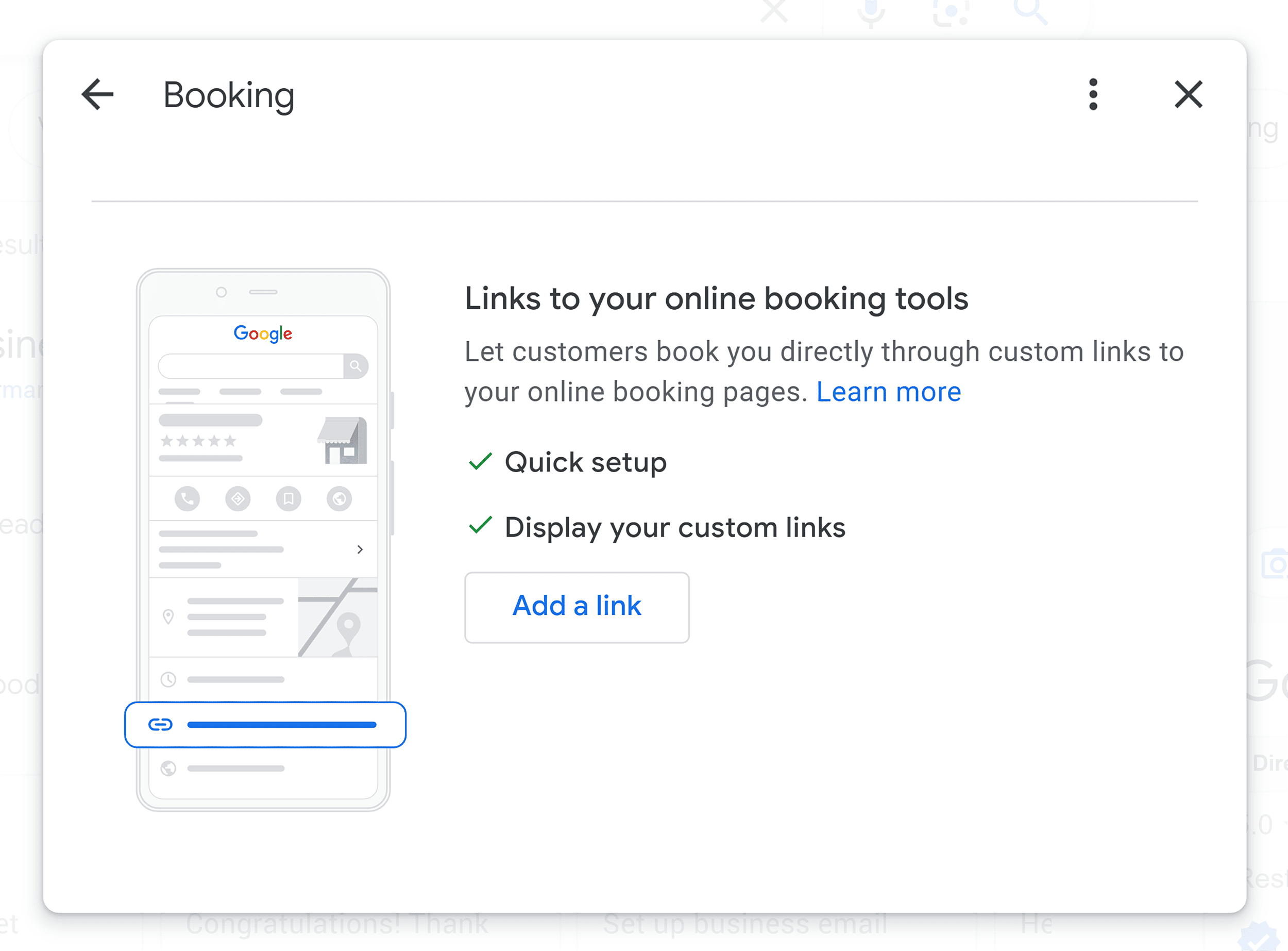The height and width of the screenshot is (951, 1288).
Task: Click the Add a link button
Action: coord(577,606)
